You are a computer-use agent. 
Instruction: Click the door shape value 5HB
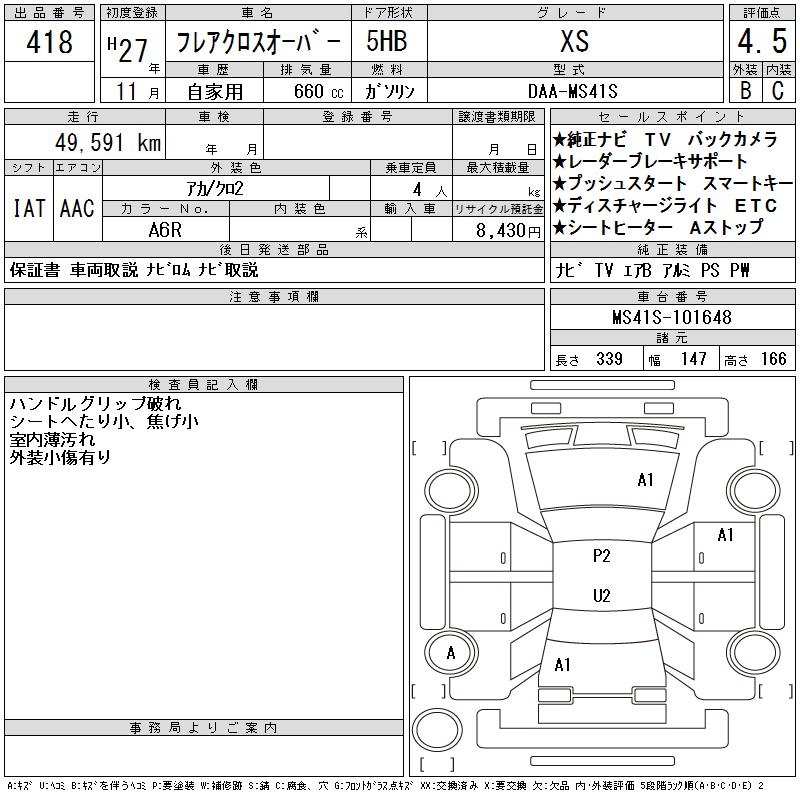pyautogui.click(x=387, y=41)
